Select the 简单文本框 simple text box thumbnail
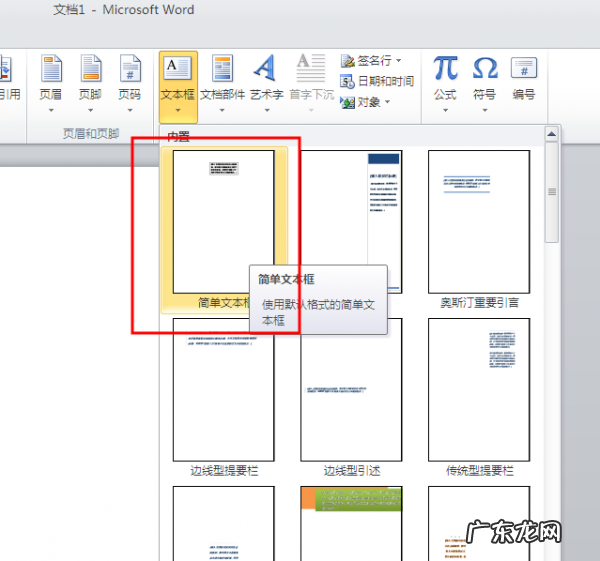 tap(223, 222)
